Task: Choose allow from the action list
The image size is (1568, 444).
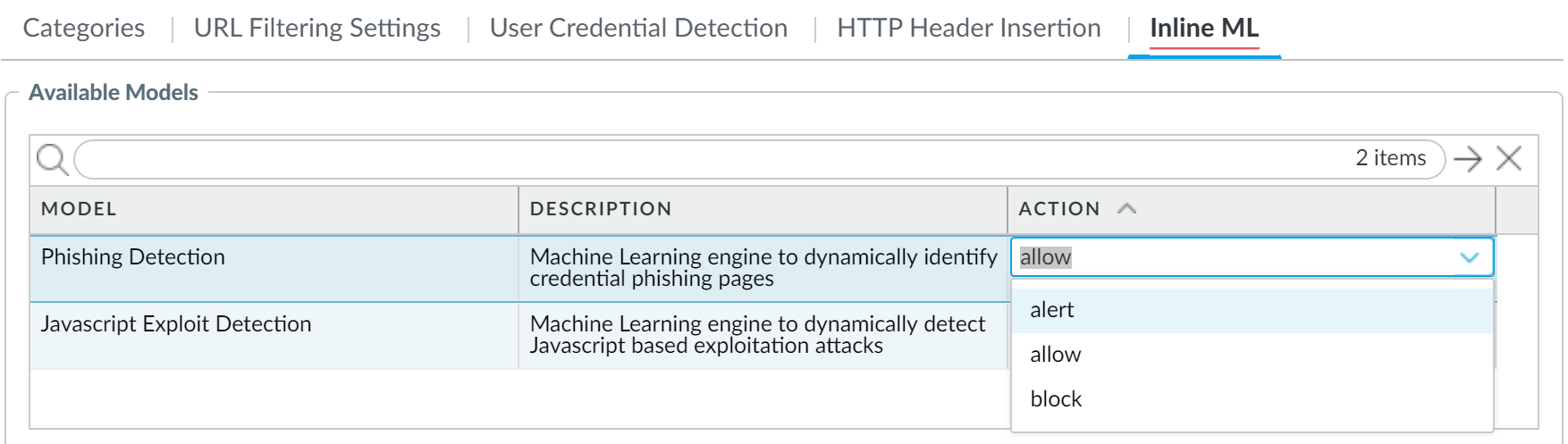Action: coord(1056,355)
